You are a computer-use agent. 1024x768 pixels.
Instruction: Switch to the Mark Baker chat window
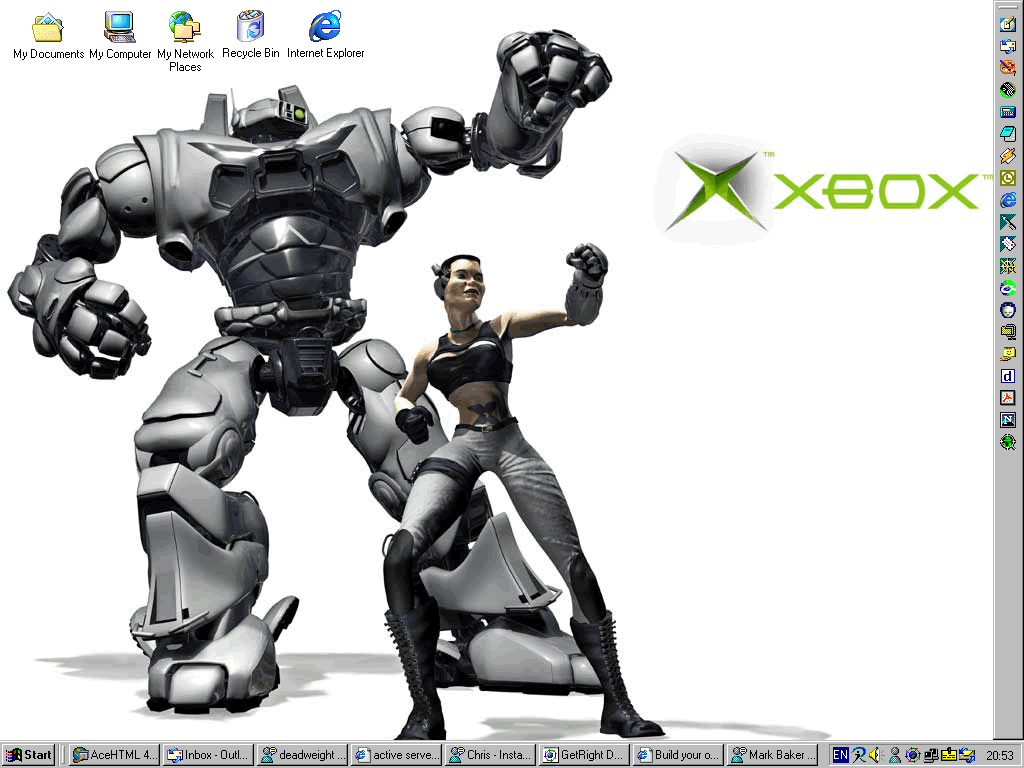pos(772,755)
